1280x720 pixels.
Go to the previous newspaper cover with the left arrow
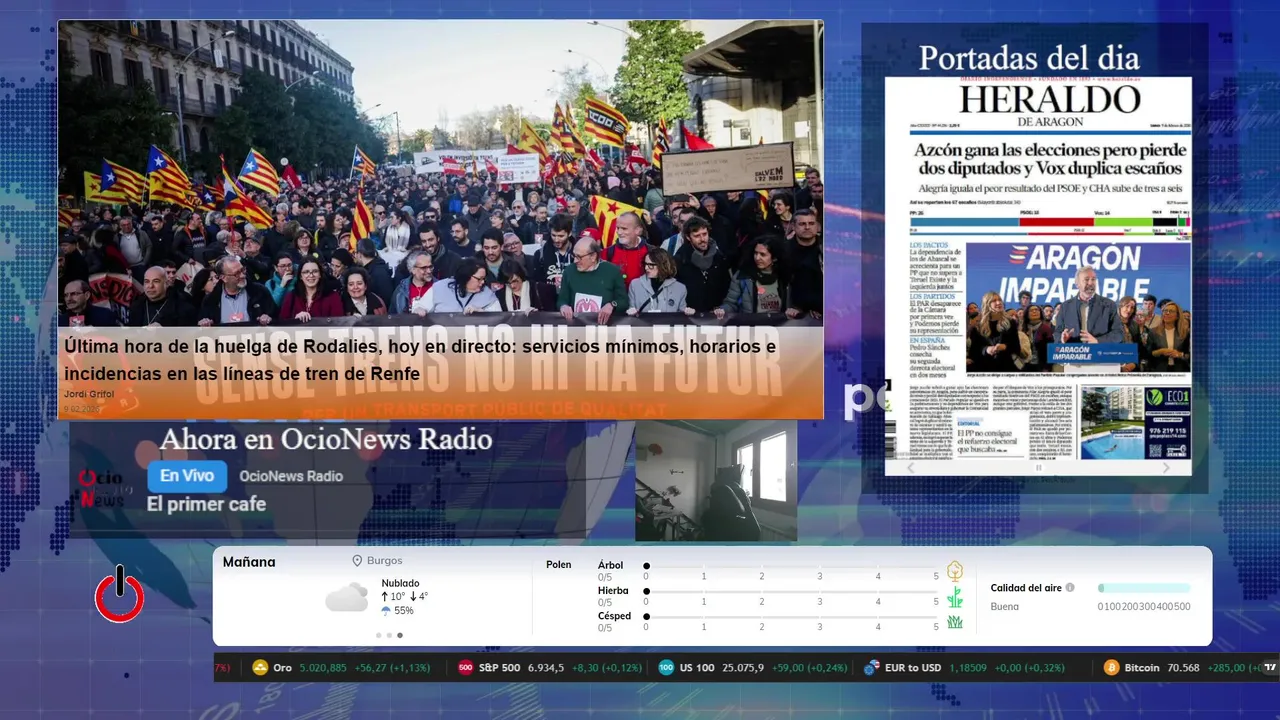[910, 467]
